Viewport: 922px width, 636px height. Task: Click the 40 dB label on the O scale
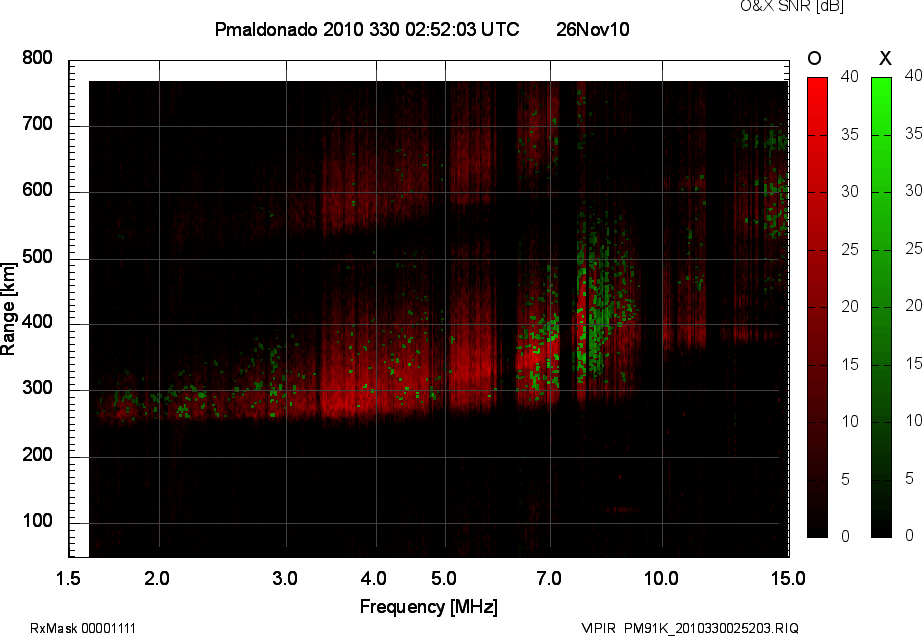click(x=850, y=76)
